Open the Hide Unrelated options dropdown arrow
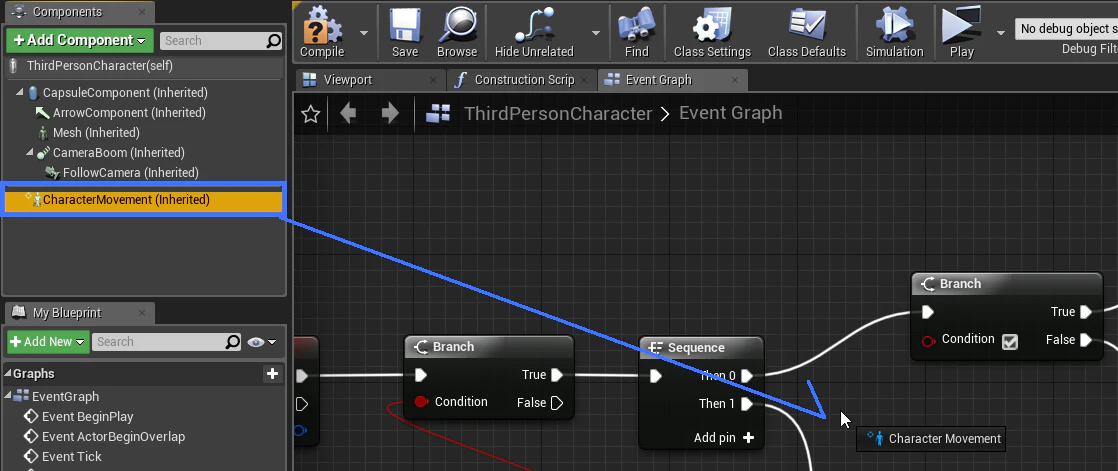 [596, 33]
